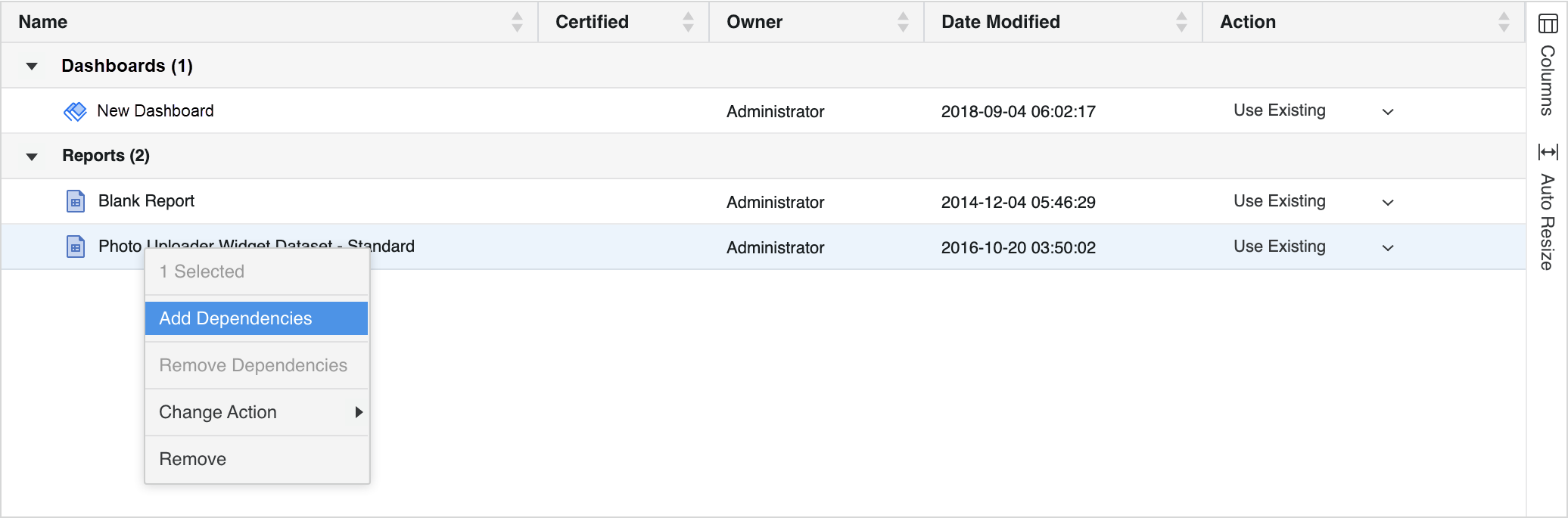Open action dropdown for Photo Uploader row

pos(1388,248)
